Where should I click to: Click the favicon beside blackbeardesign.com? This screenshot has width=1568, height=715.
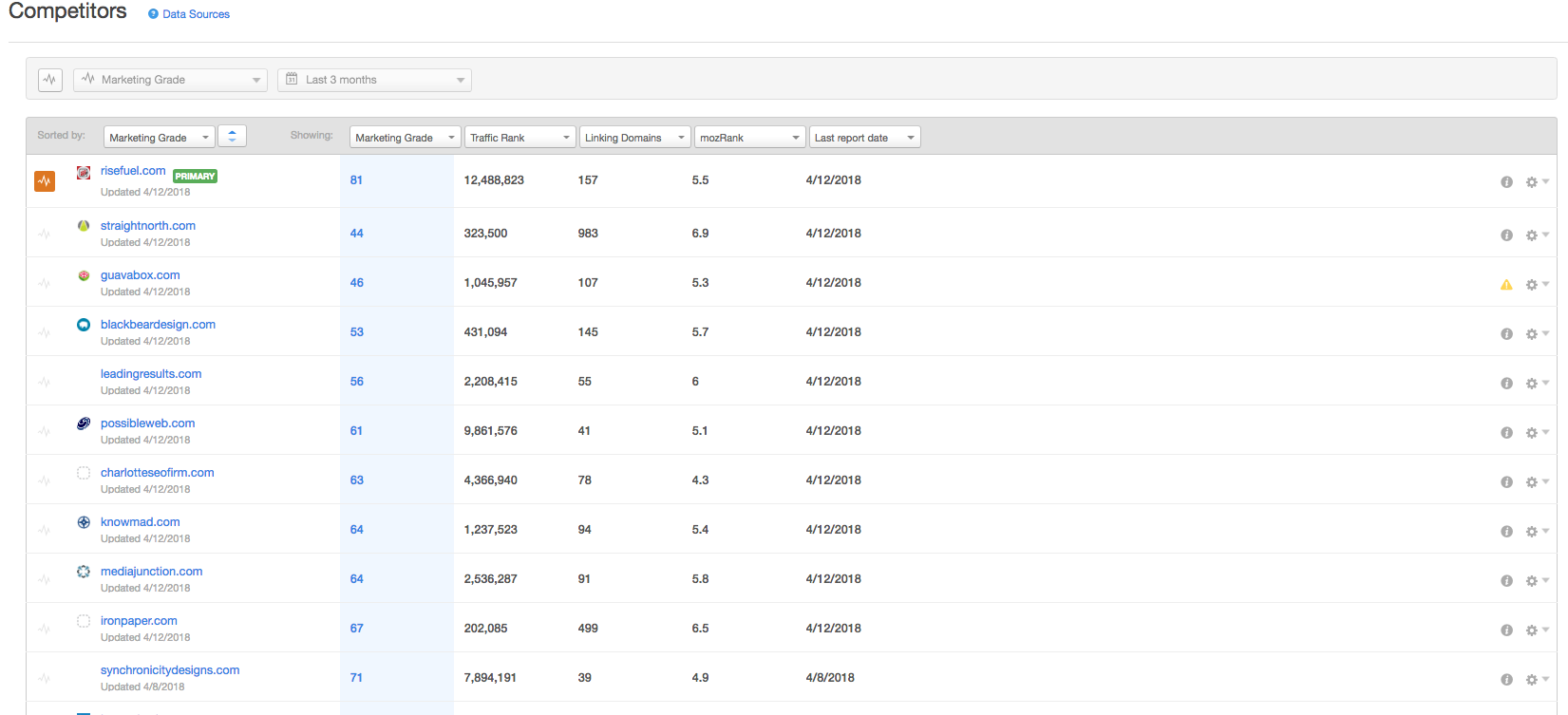(x=84, y=325)
